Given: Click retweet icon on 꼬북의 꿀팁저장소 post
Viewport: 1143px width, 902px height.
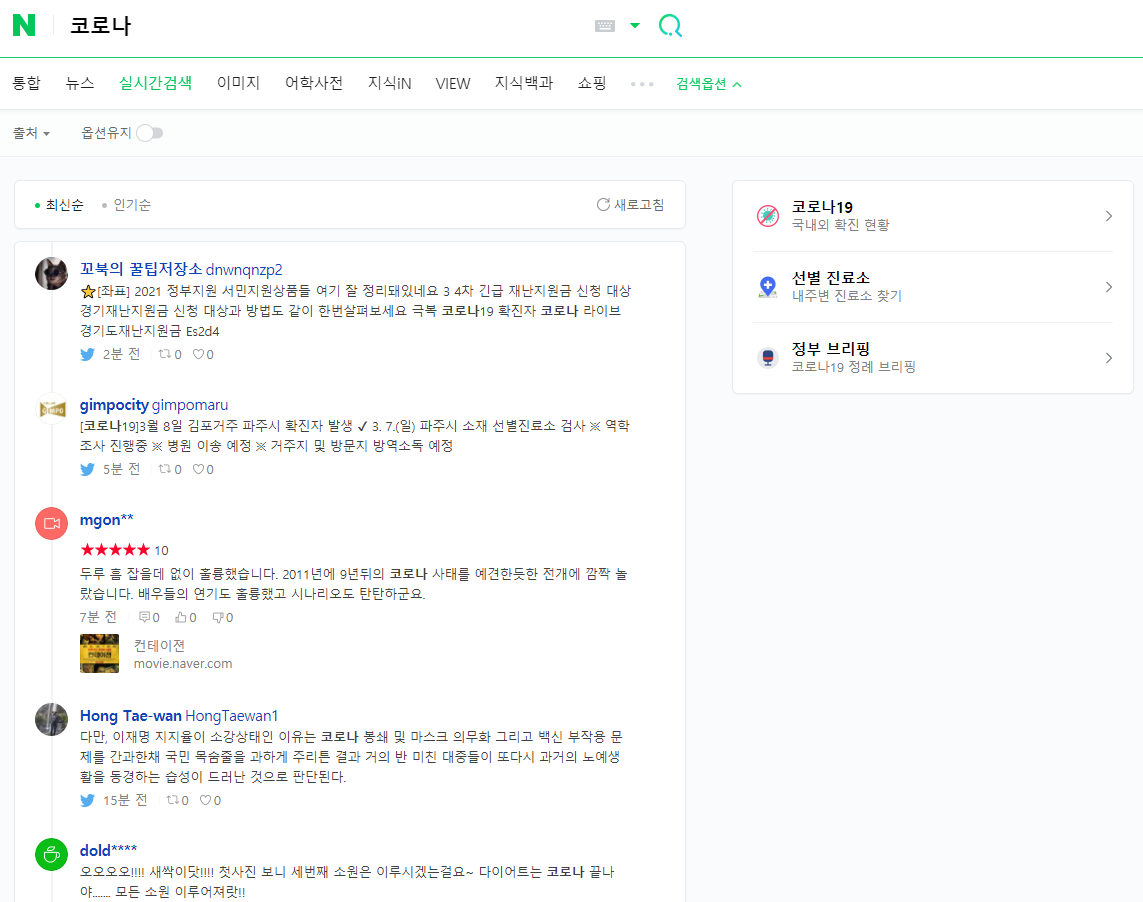Looking at the screenshot, I should [x=164, y=354].
